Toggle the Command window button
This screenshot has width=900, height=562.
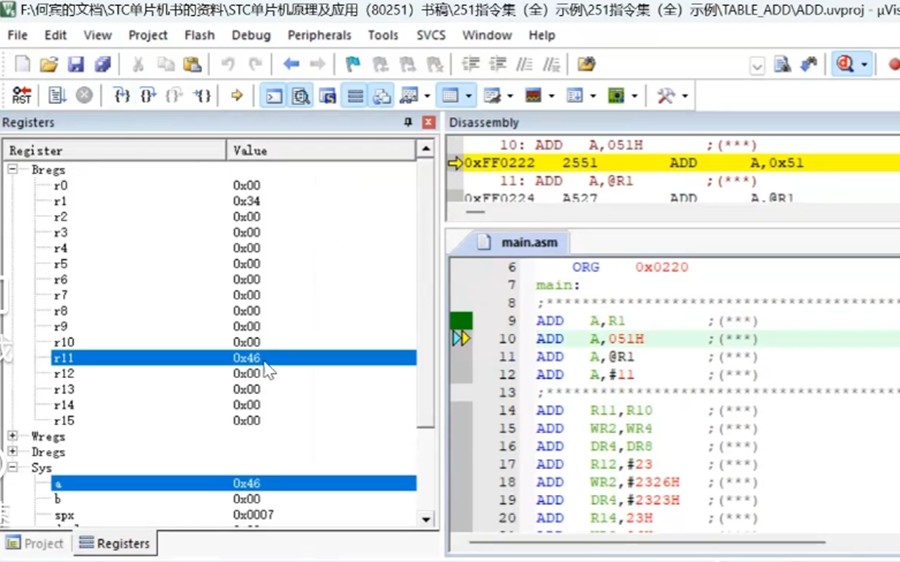pos(274,95)
